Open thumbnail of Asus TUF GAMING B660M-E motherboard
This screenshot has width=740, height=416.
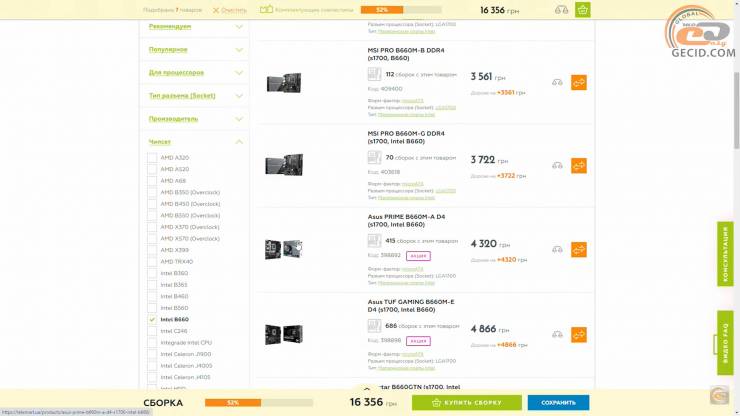[284, 334]
